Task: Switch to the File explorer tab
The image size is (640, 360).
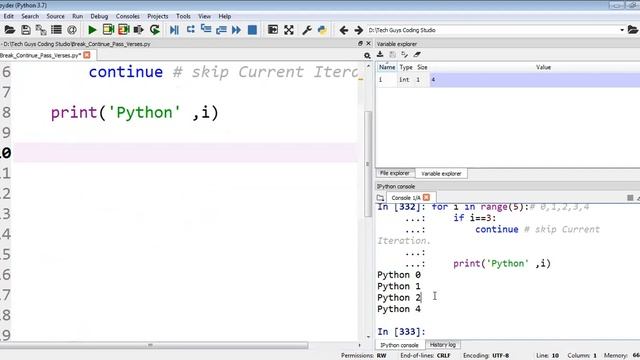Action: point(395,173)
